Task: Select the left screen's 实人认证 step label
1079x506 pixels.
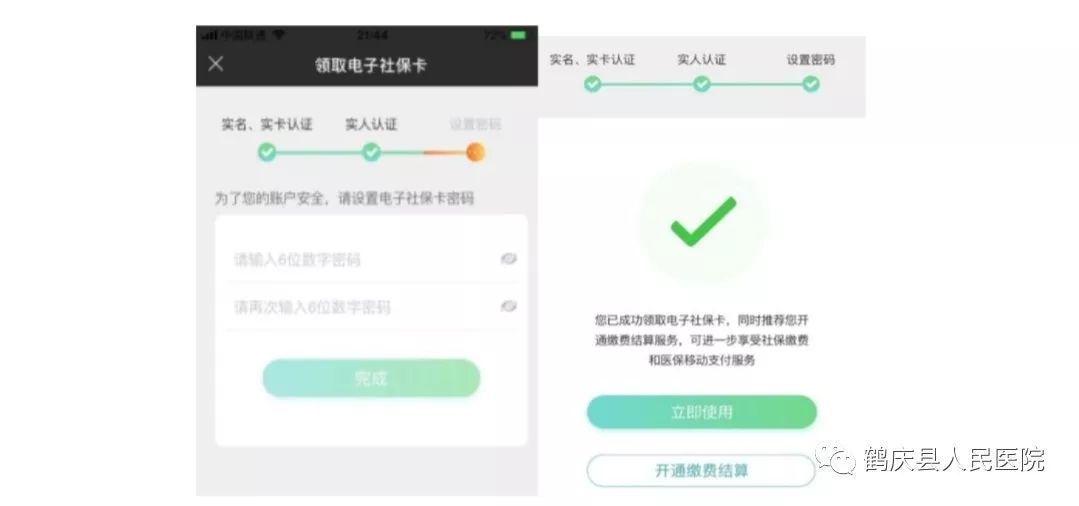Action: [x=372, y=125]
